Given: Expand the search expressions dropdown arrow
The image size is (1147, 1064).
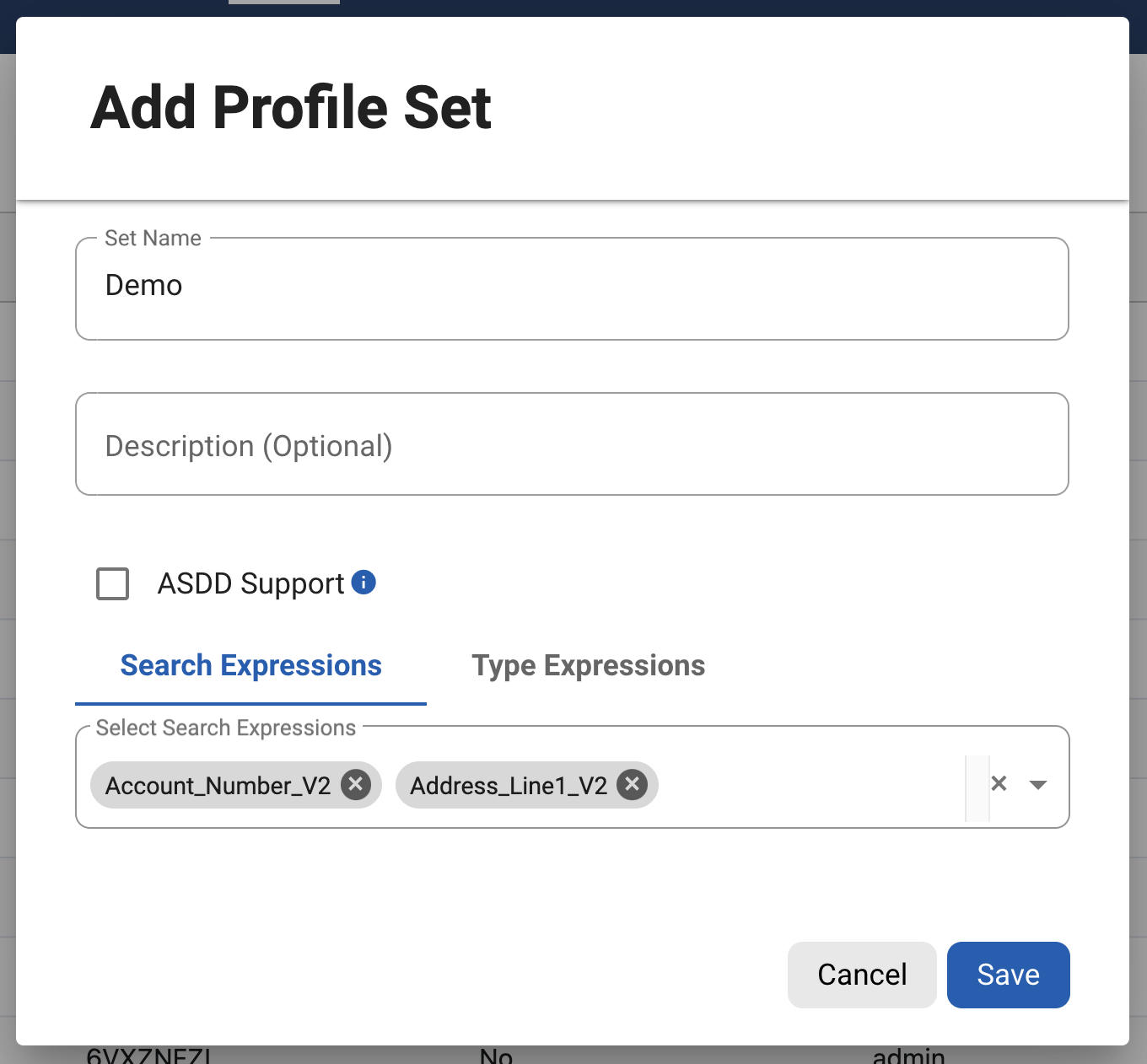Looking at the screenshot, I should click(1038, 785).
